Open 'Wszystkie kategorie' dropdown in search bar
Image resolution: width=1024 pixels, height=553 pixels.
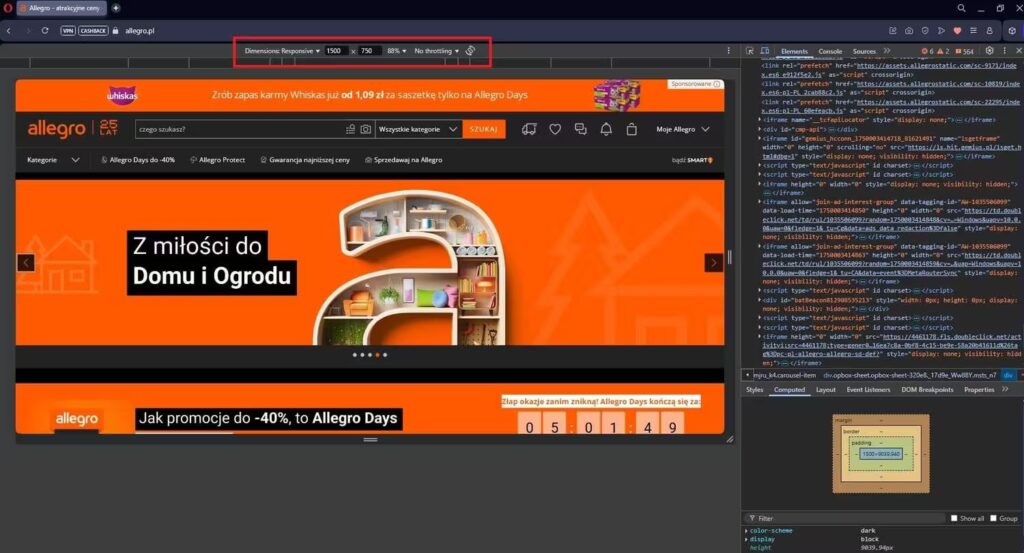click(418, 129)
